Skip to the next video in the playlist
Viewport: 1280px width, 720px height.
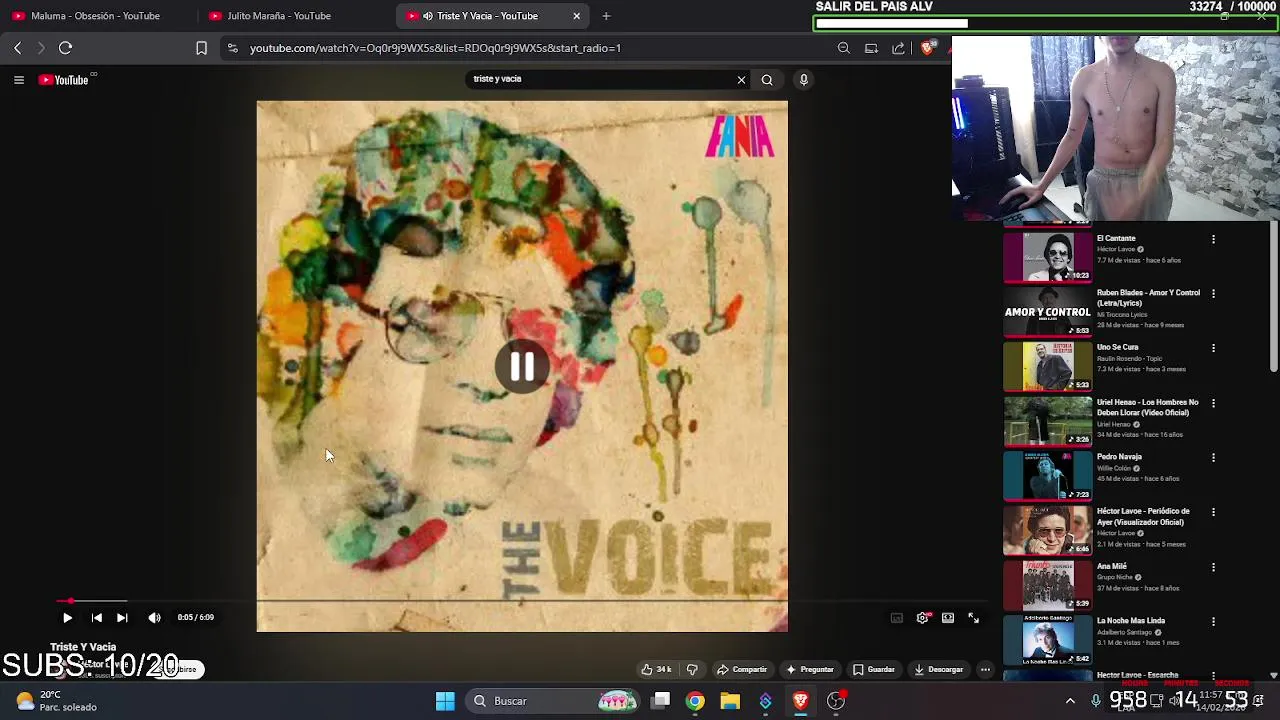tap(122, 618)
